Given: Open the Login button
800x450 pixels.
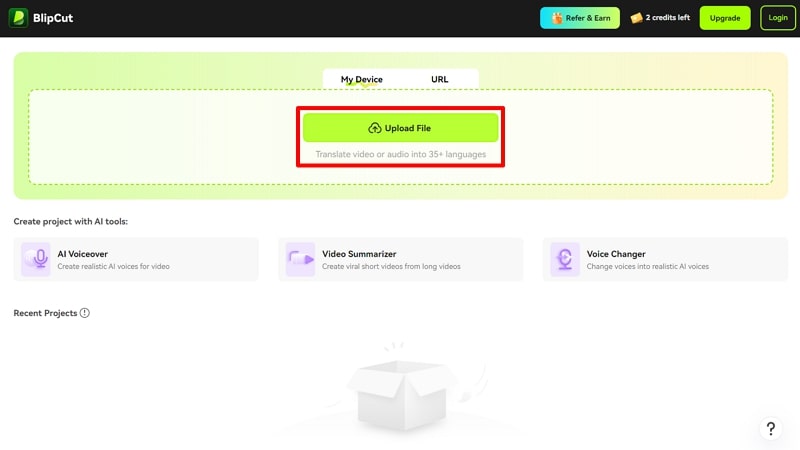Looking at the screenshot, I should (x=776, y=18).
